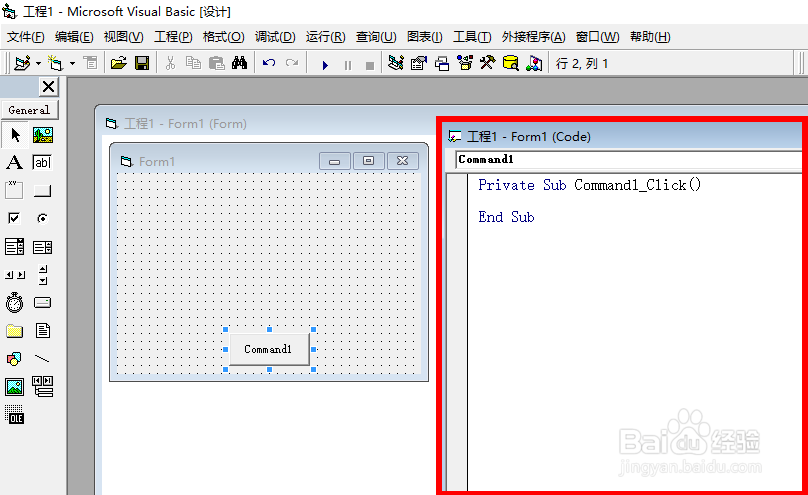Select the OptionButton control tool

click(x=42, y=218)
